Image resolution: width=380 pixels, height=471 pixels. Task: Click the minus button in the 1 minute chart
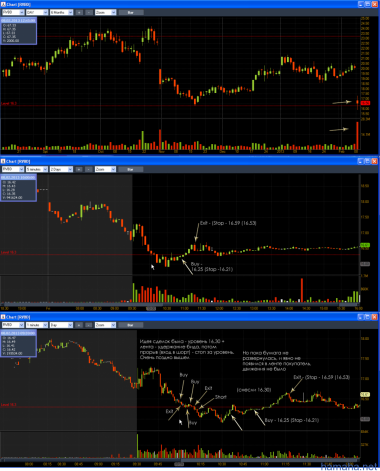pos(89,325)
